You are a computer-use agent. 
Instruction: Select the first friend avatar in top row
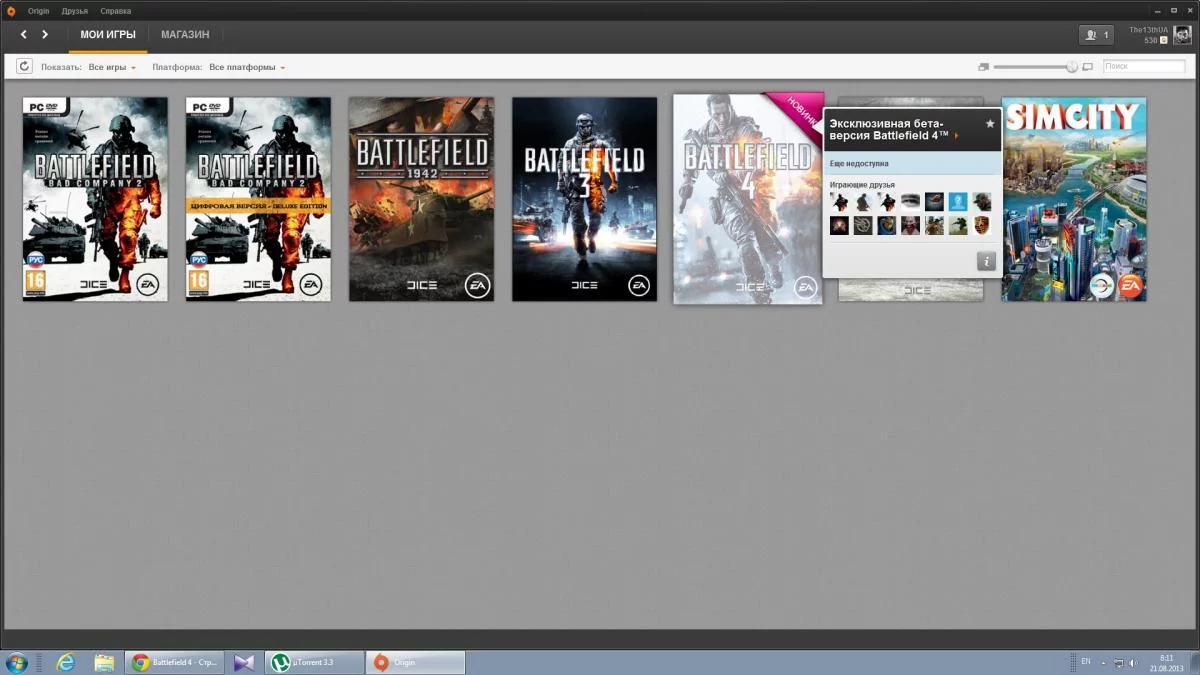pos(839,202)
